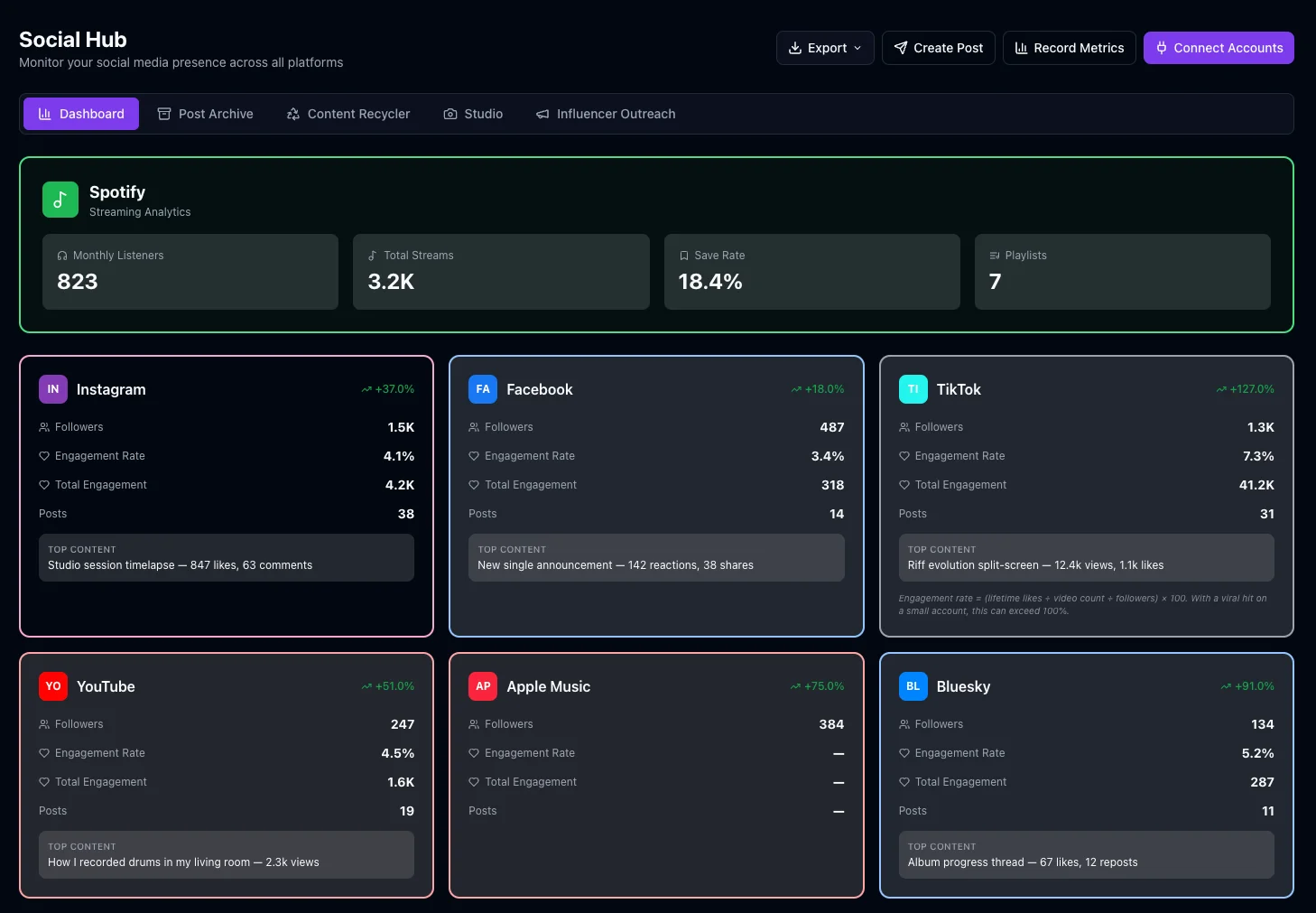Click the TikTok Total Engagement heart icon
This screenshot has height=913, width=1316.
tap(904, 485)
